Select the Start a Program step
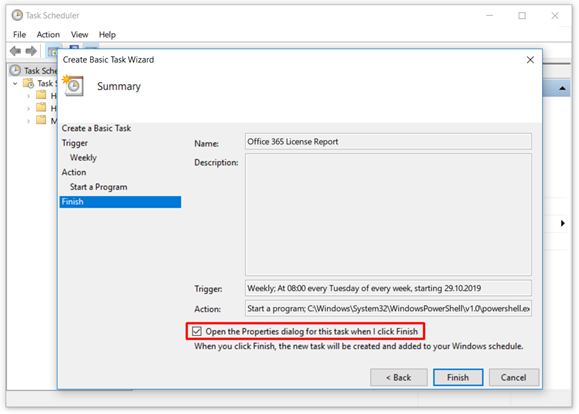The height and width of the screenshot is (414, 579). click(99, 187)
